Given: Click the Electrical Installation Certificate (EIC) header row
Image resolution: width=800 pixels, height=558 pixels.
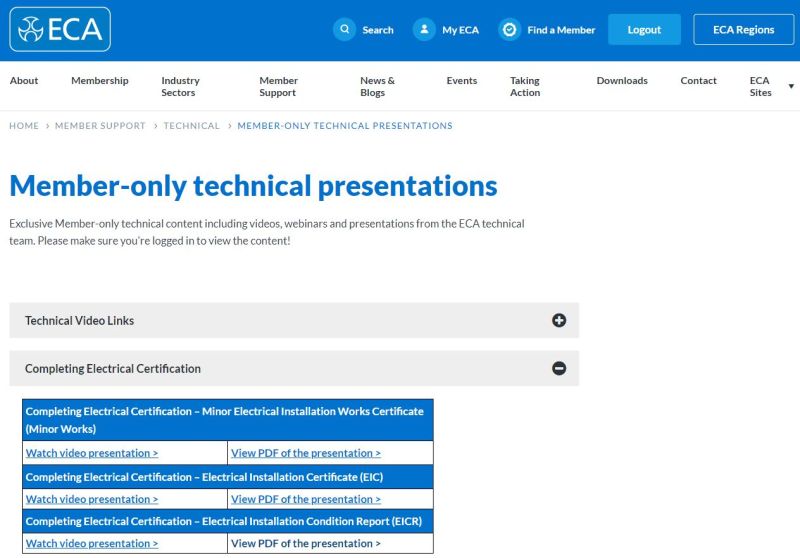Looking at the screenshot, I should (x=228, y=477).
